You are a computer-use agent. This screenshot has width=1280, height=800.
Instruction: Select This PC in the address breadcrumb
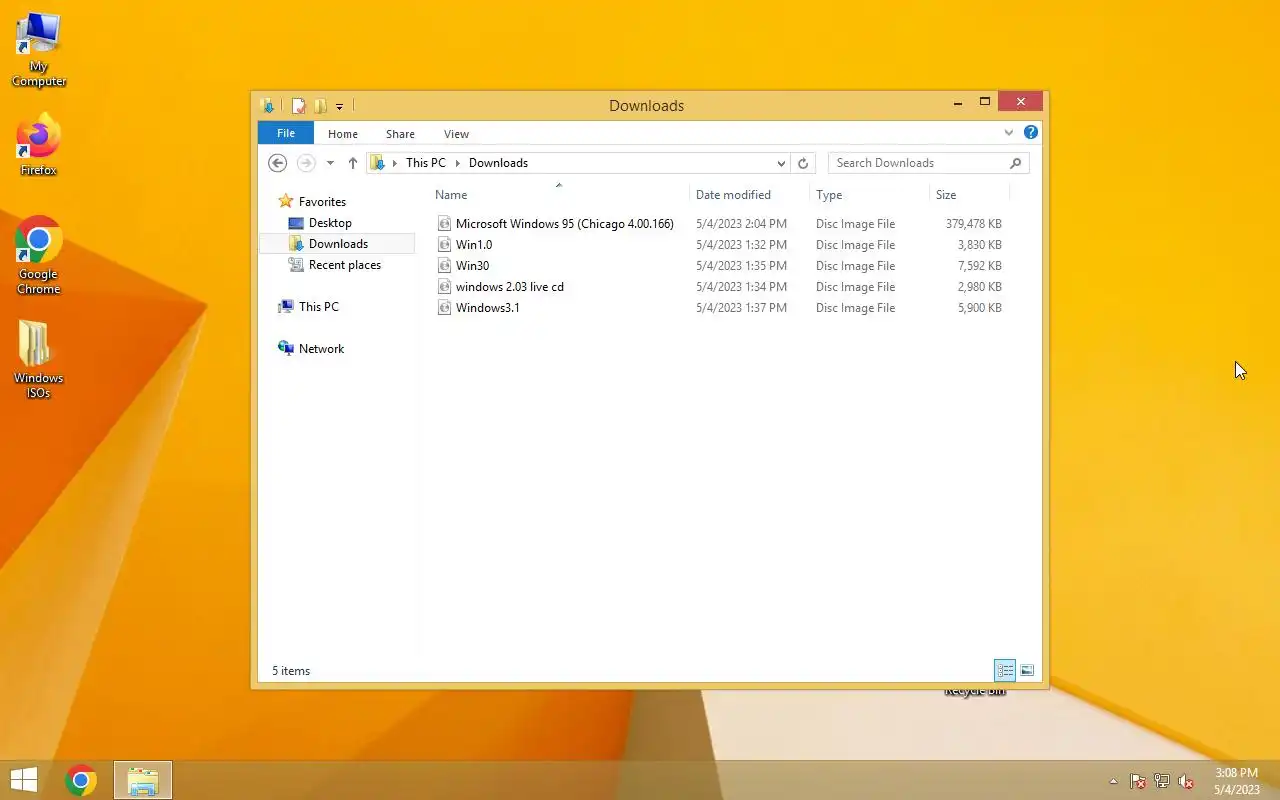point(426,163)
